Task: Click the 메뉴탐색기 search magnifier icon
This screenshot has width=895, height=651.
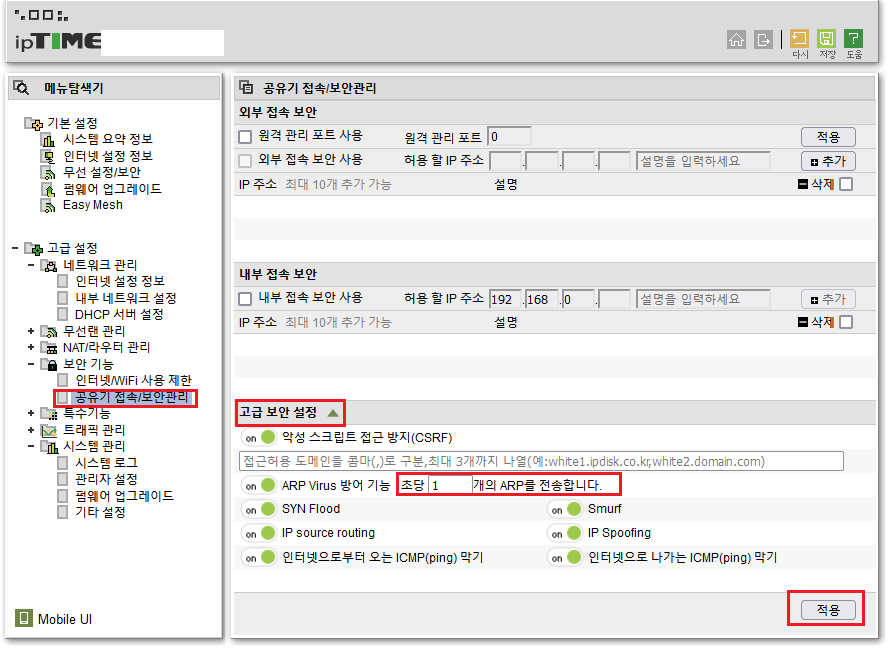Action: (x=21, y=88)
